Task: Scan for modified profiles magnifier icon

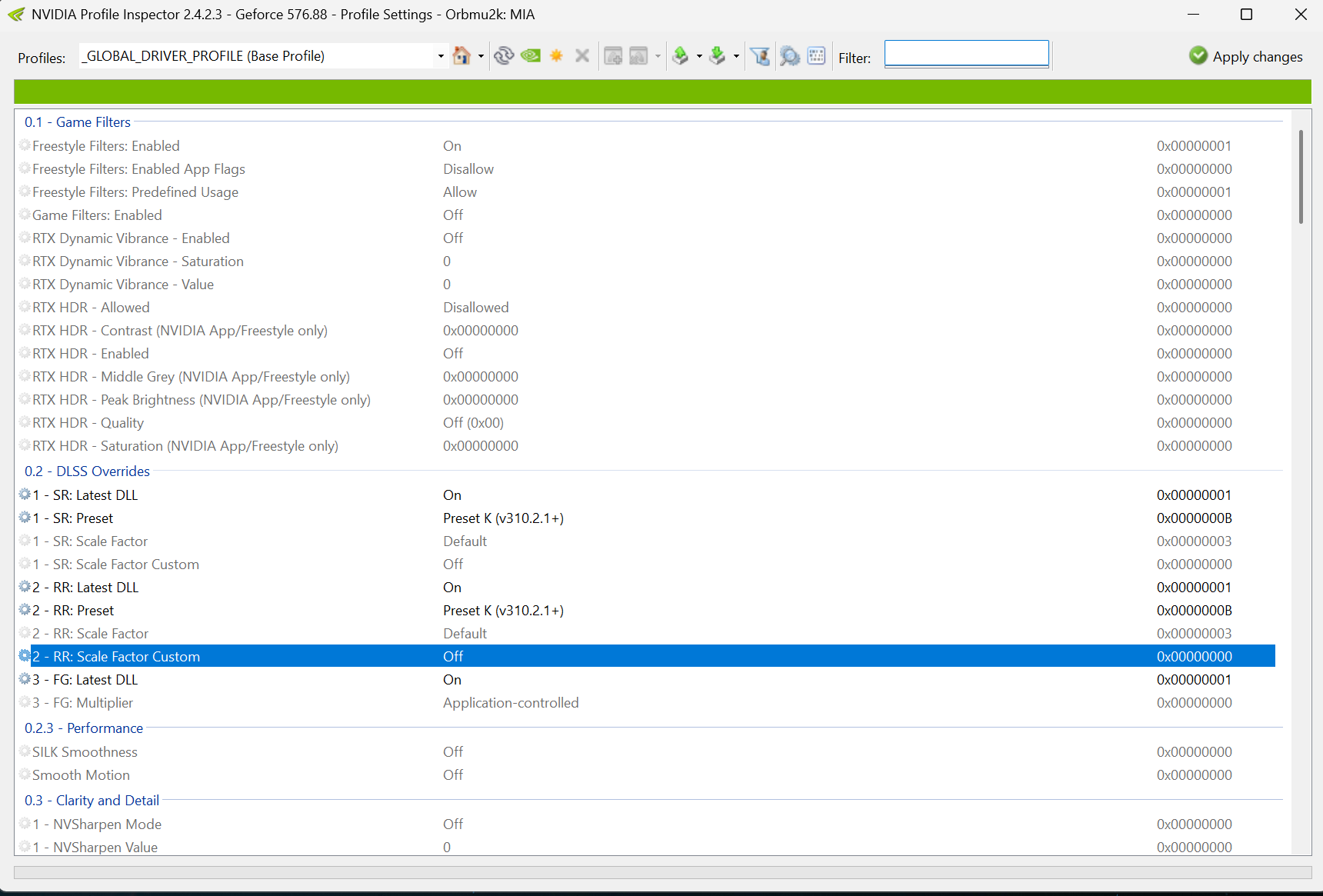Action: point(790,56)
